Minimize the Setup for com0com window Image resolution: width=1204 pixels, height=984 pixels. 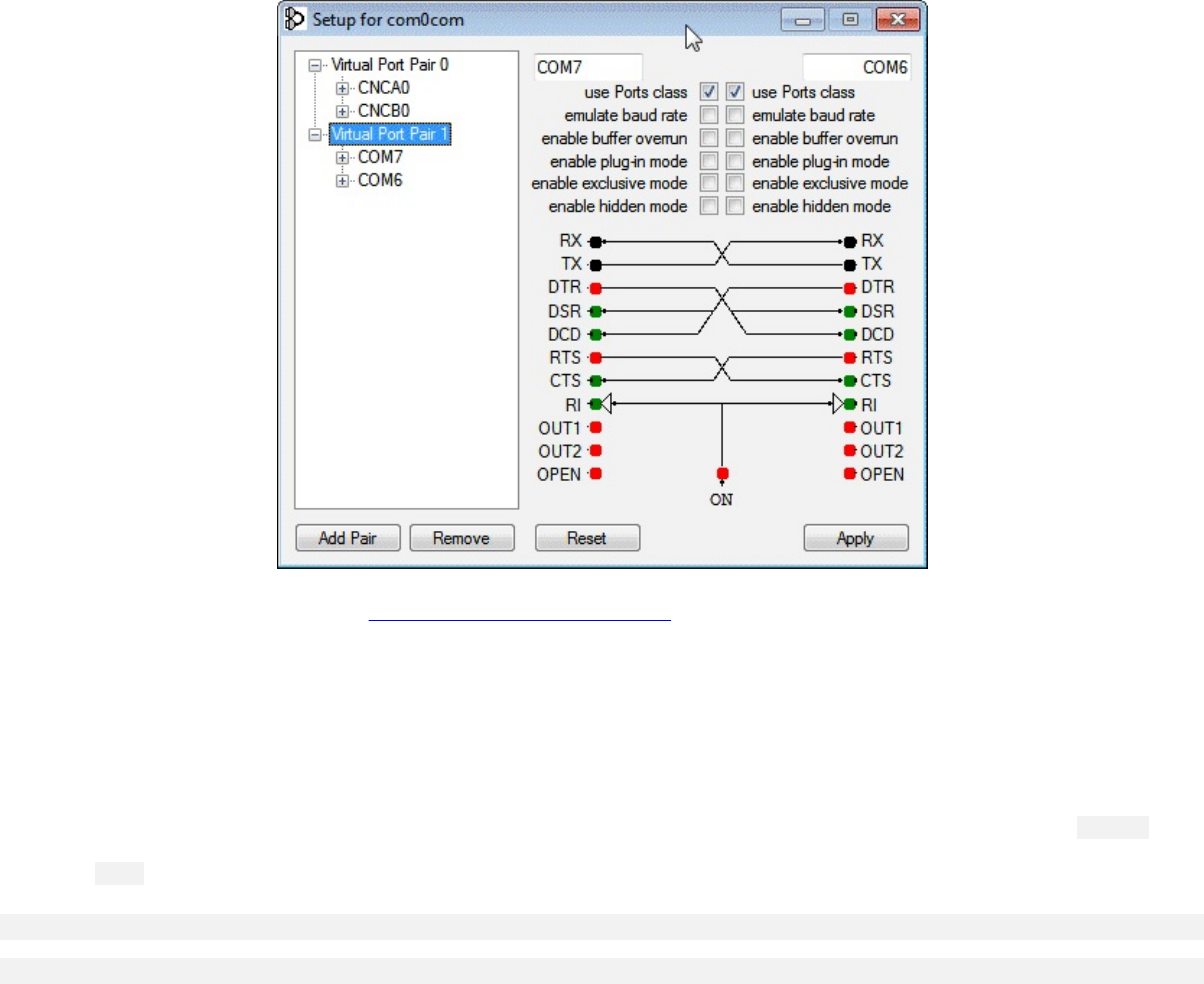pos(802,19)
